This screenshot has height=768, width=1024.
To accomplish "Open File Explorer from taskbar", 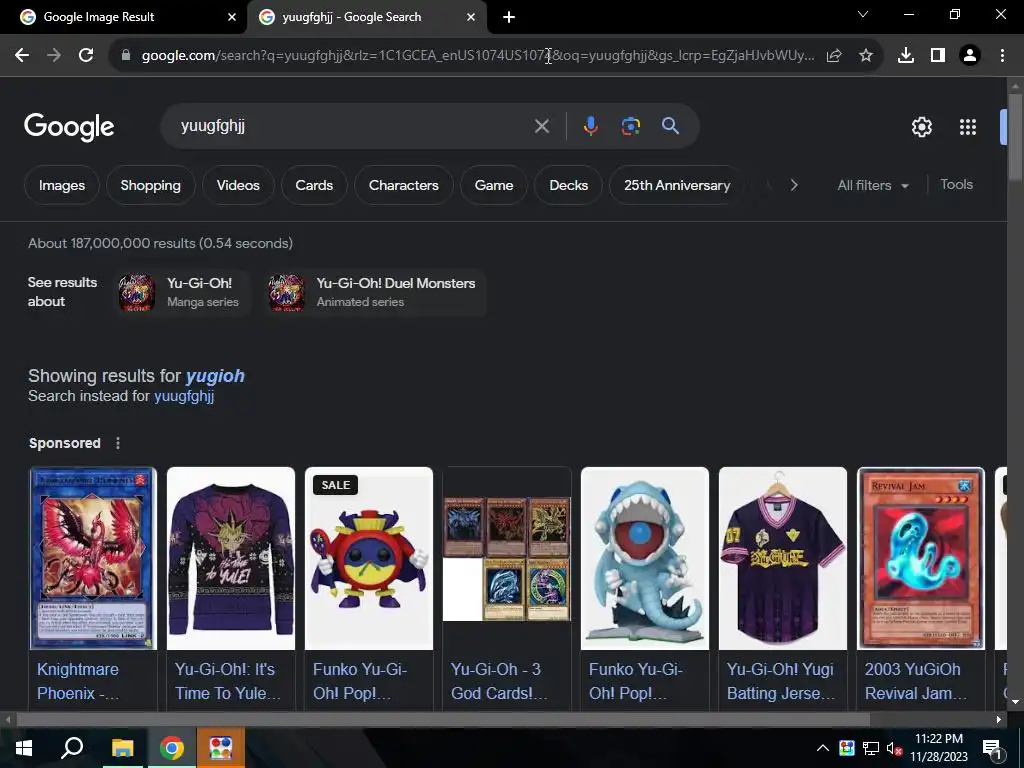I will (122, 748).
